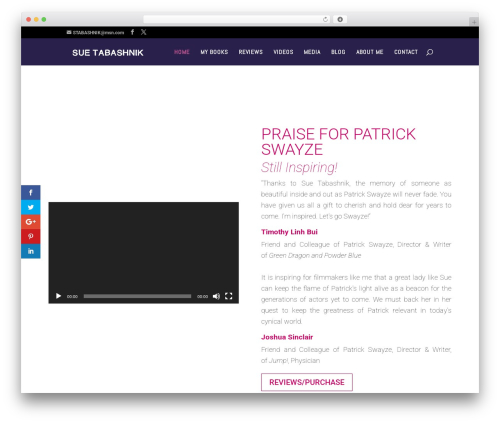This screenshot has width=500, height=423.
Task: Share via the blue Twitter bird side button
Action: (31, 207)
